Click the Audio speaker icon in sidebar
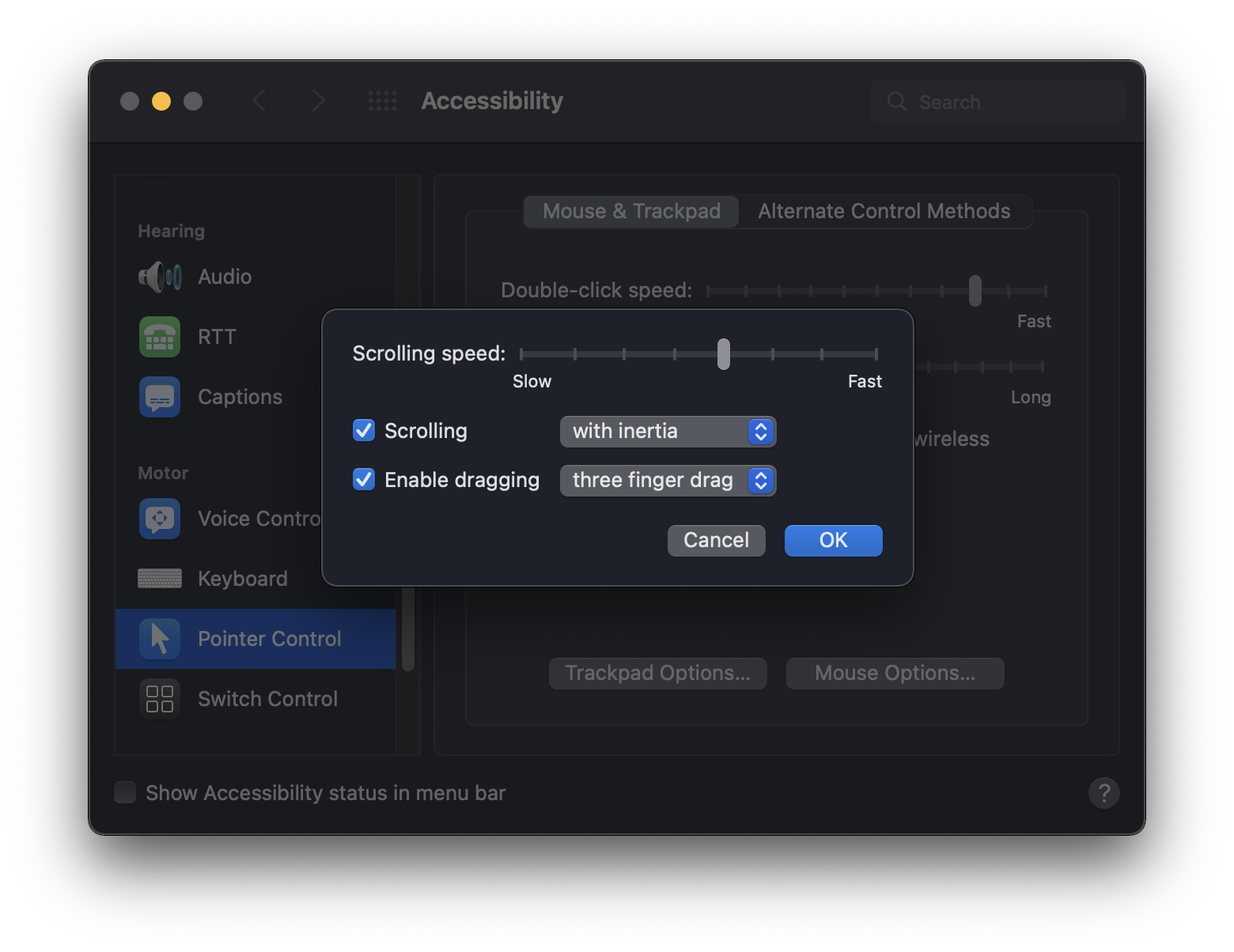 pyautogui.click(x=160, y=277)
